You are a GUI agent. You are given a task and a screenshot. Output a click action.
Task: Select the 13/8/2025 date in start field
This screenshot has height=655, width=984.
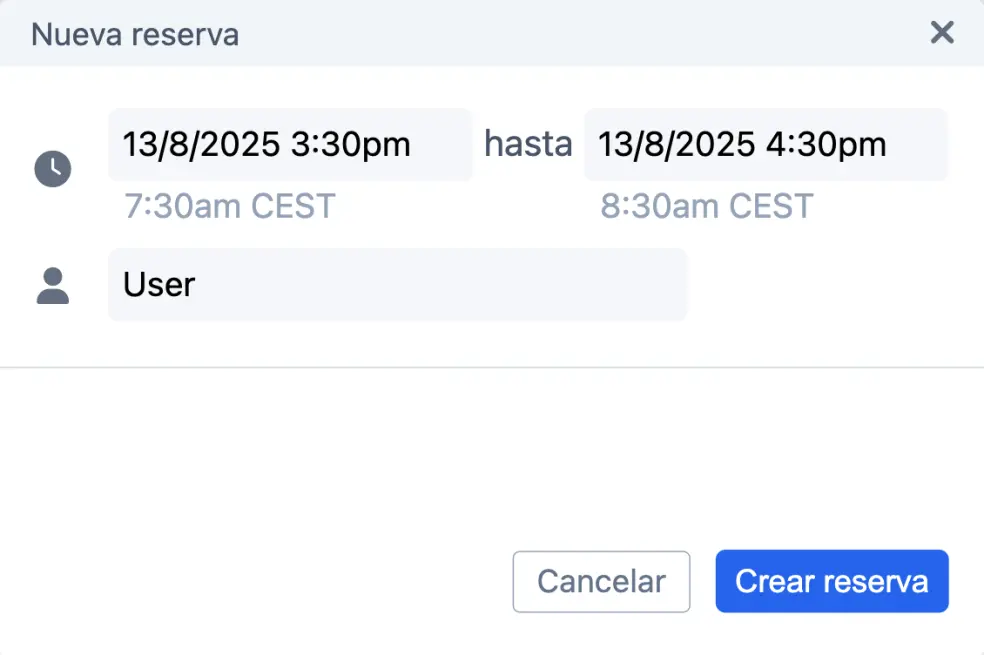tap(201, 145)
